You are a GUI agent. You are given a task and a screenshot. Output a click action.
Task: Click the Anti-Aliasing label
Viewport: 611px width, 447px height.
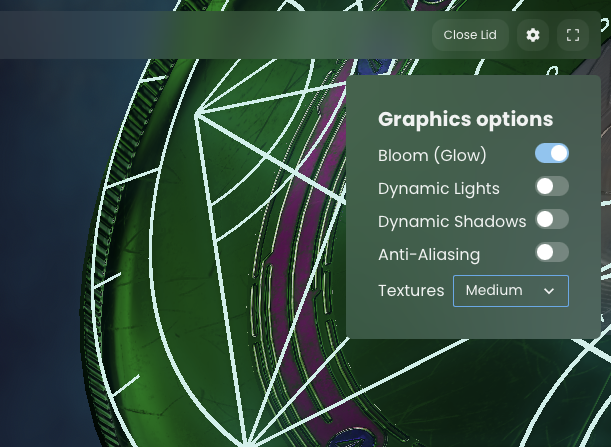click(x=429, y=254)
